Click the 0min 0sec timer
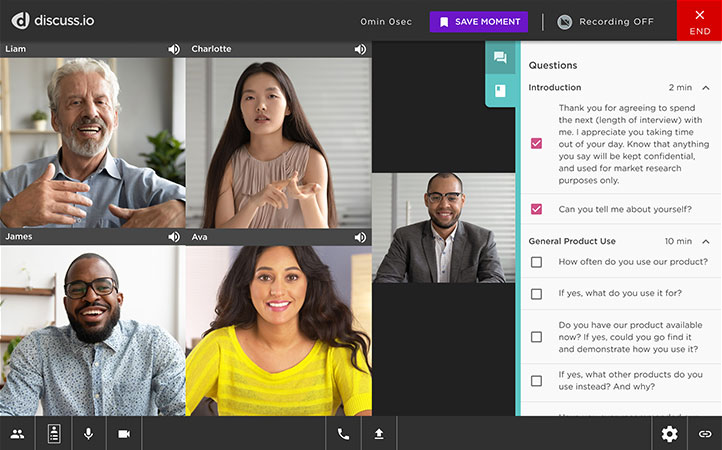 [x=386, y=22]
